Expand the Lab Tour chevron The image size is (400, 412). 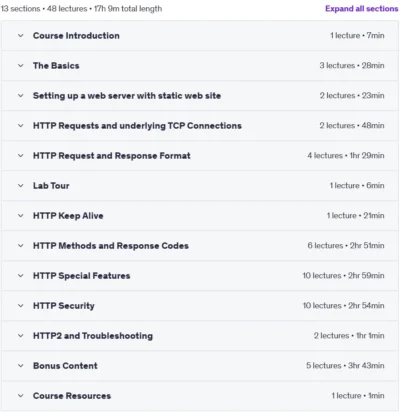click(x=21, y=185)
